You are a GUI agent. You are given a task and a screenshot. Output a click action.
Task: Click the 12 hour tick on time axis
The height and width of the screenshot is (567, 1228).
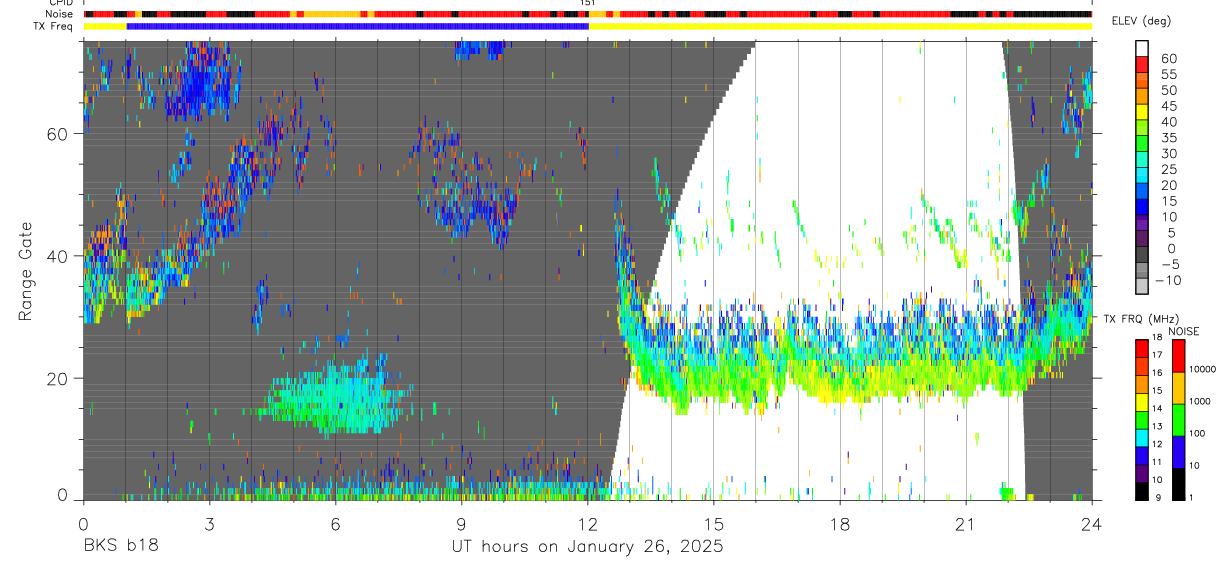(x=587, y=524)
